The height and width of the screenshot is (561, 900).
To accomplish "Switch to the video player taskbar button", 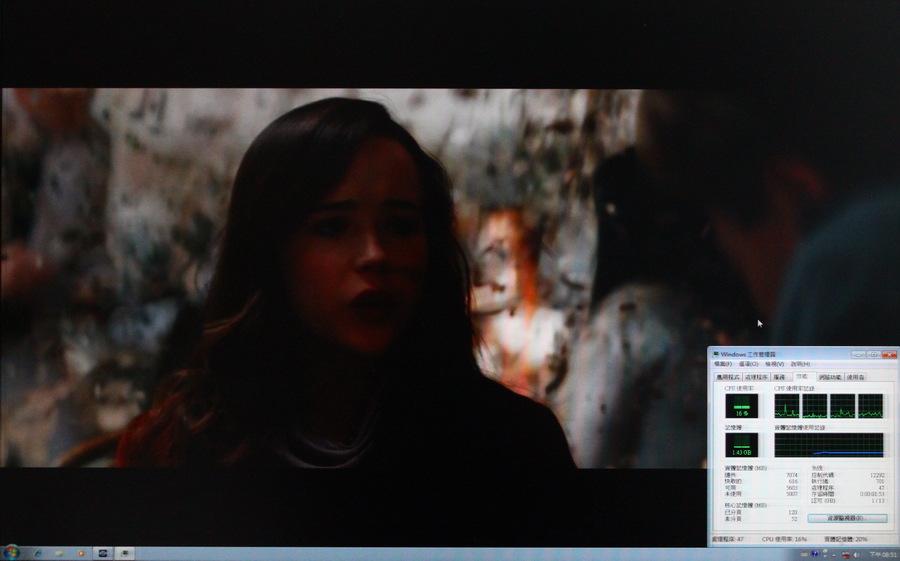I will pos(103,553).
